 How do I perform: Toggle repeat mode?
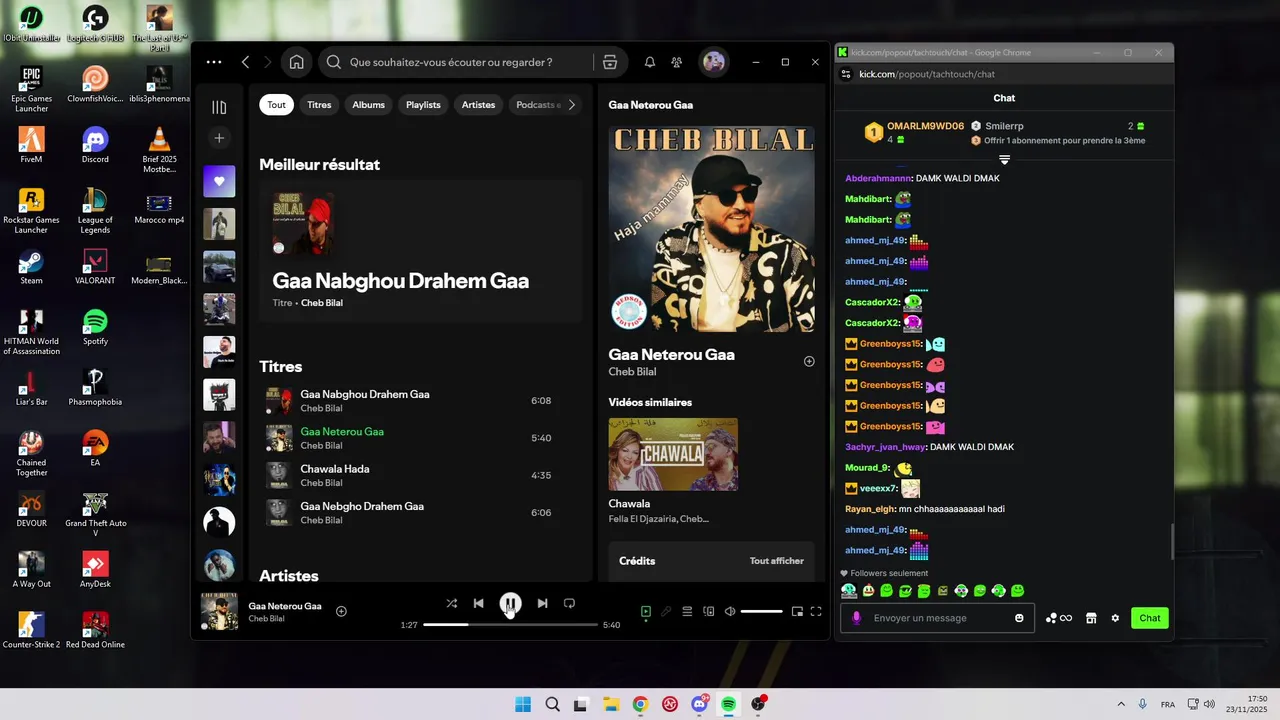click(569, 603)
